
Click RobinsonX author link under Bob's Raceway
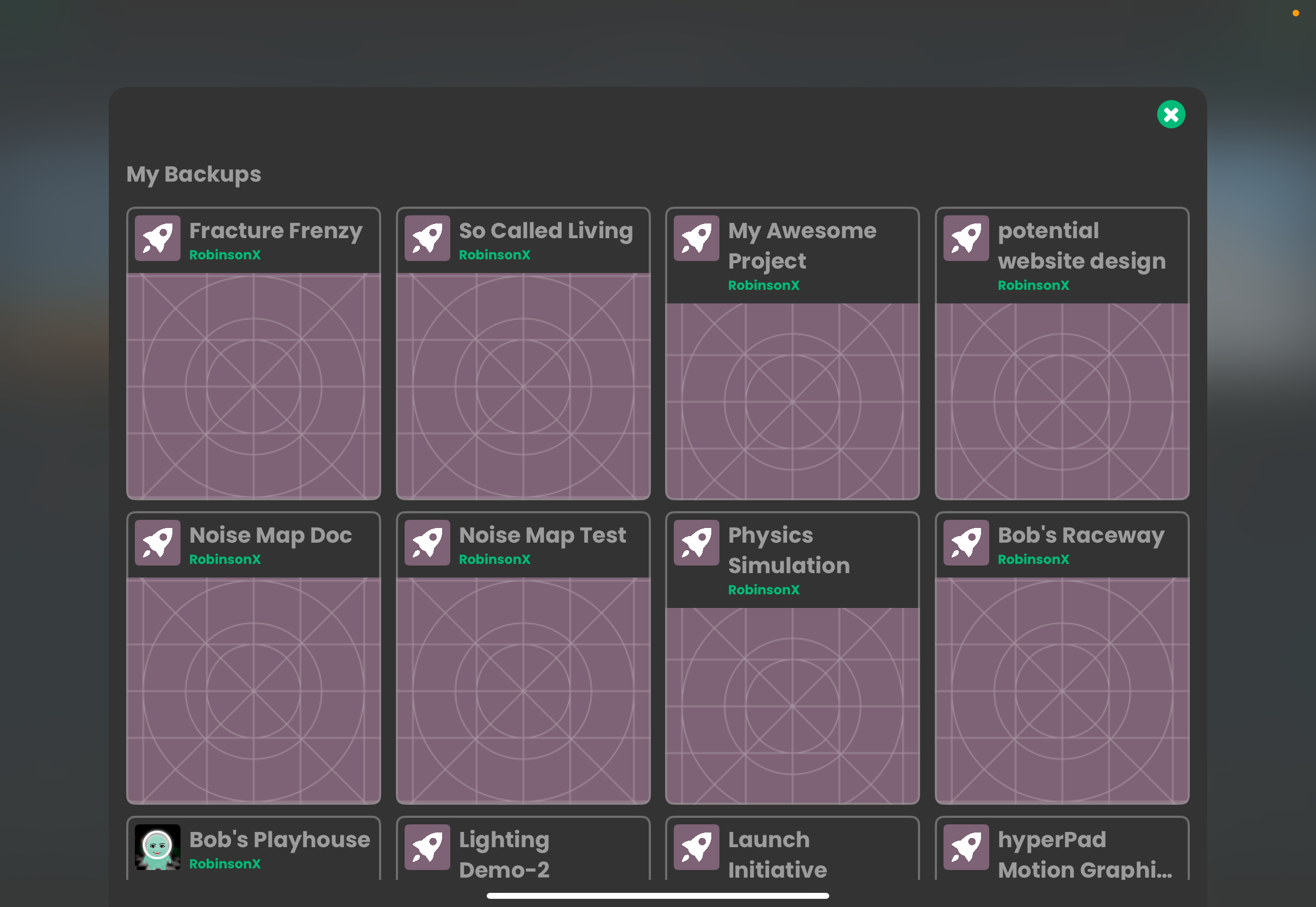(1033, 560)
